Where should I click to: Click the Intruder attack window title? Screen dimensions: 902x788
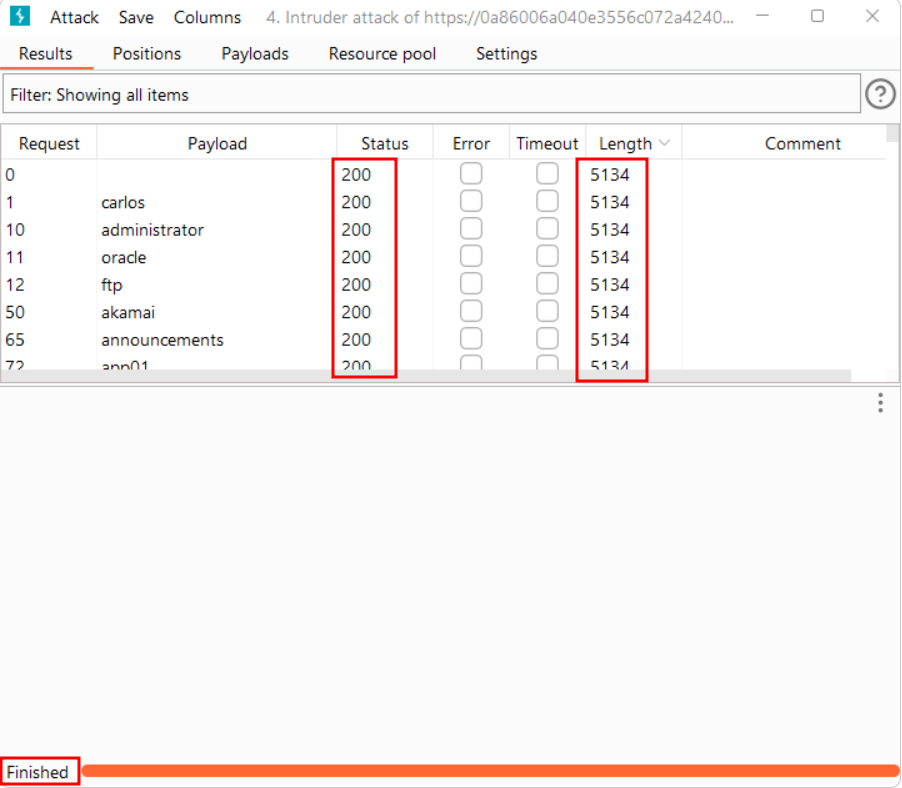coord(499,17)
